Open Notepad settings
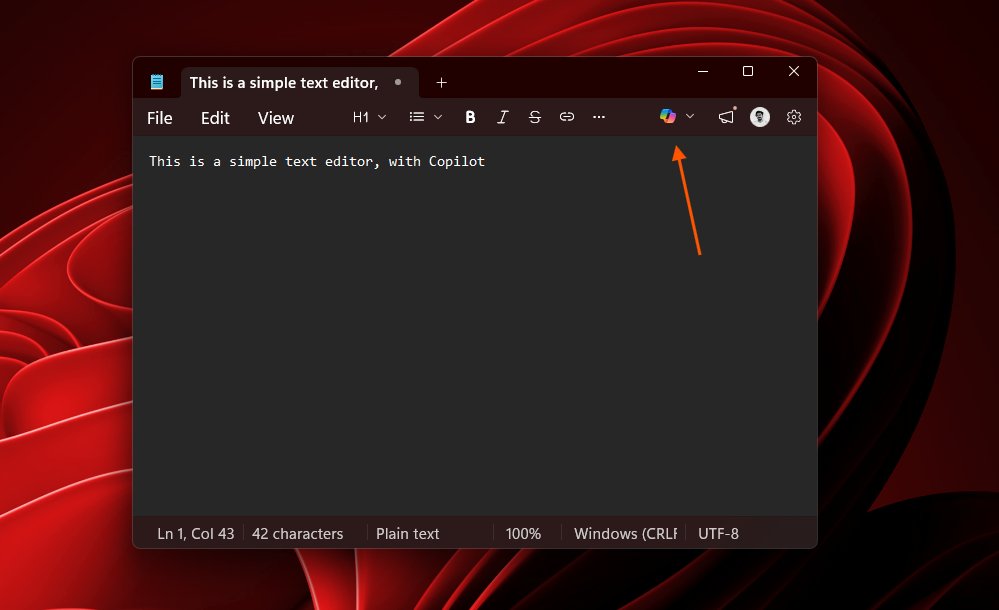999x610 pixels. coord(793,117)
